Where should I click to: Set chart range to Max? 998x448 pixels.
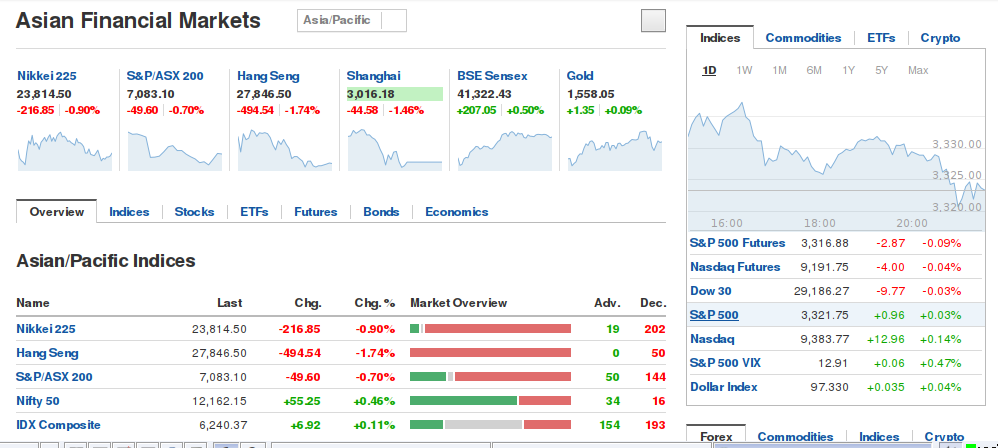pyautogui.click(x=918, y=70)
